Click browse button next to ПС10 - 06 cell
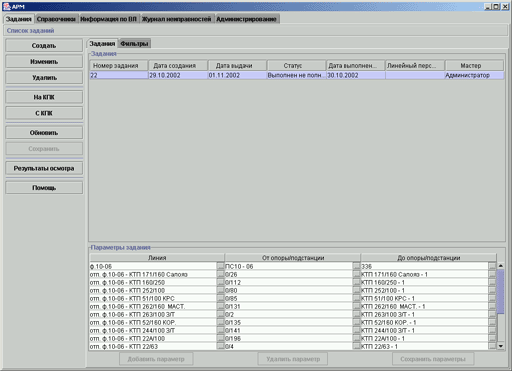512x371 pixels. tap(356, 266)
